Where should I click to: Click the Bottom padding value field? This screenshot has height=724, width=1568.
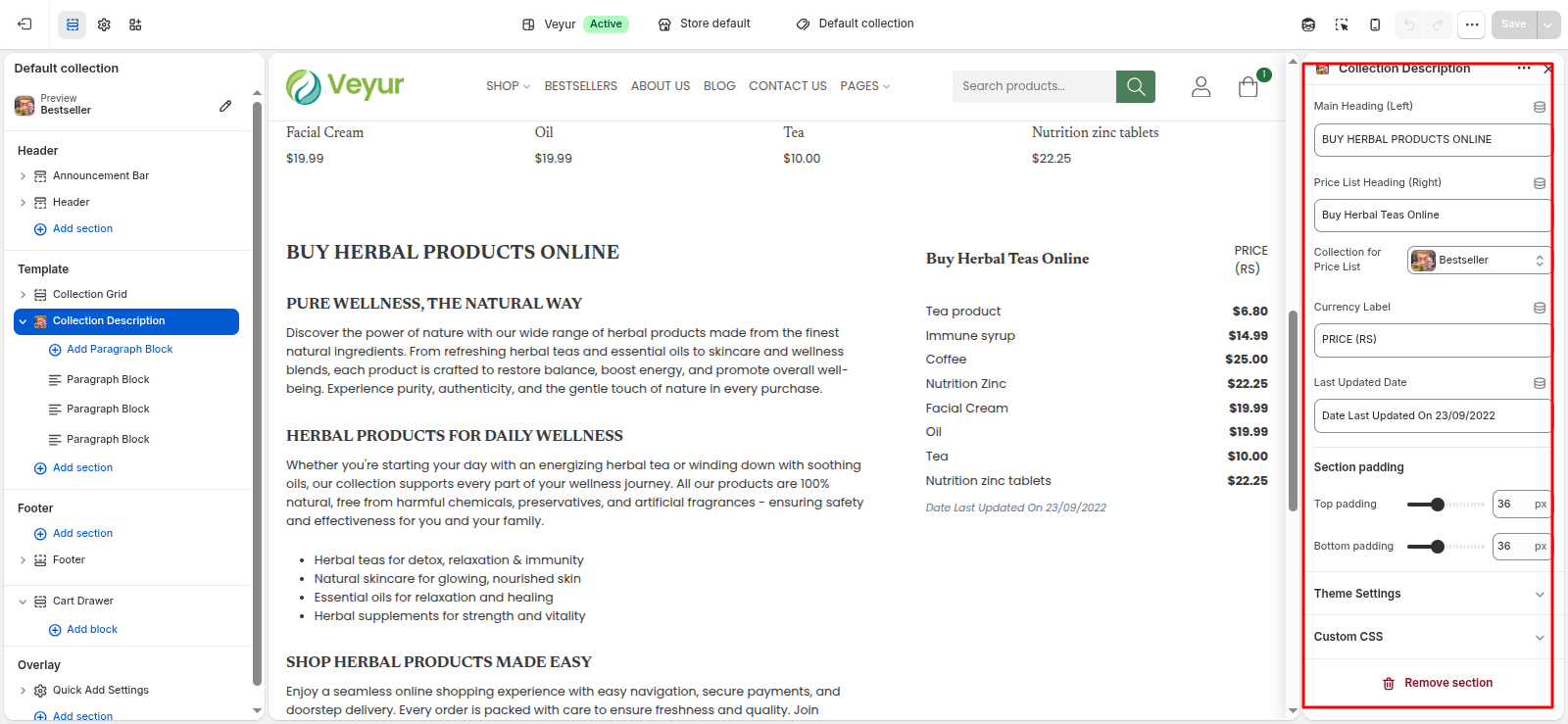click(1521, 547)
